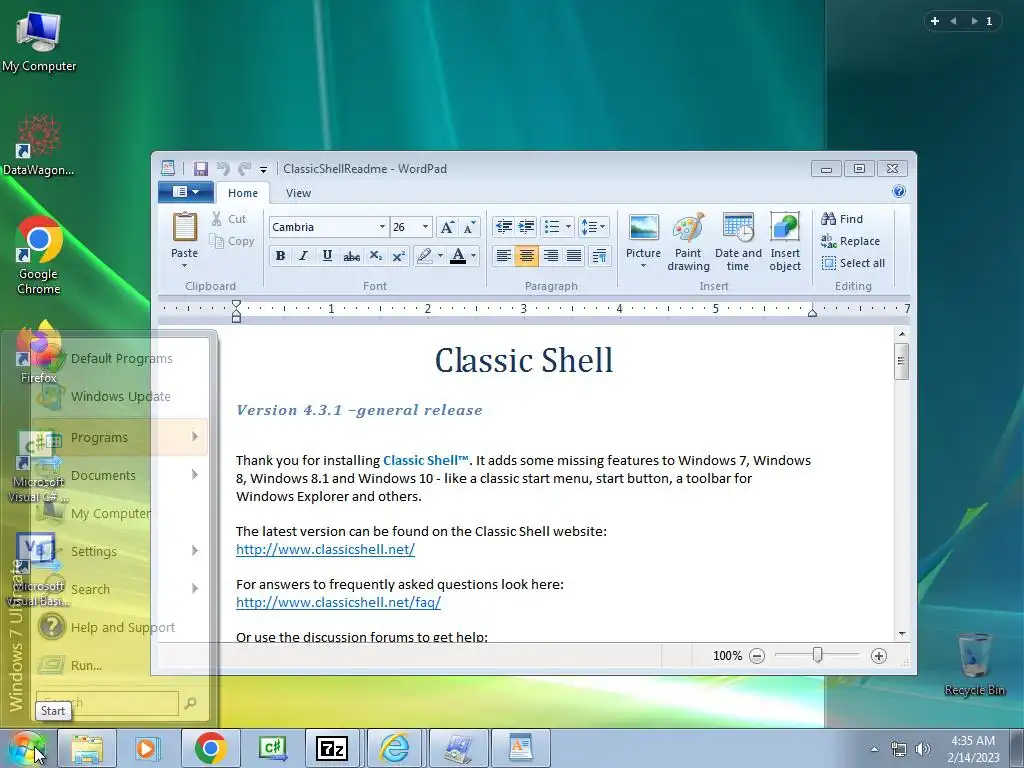1024x768 pixels.
Task: Apply the text highlight color
Action: (x=424, y=255)
